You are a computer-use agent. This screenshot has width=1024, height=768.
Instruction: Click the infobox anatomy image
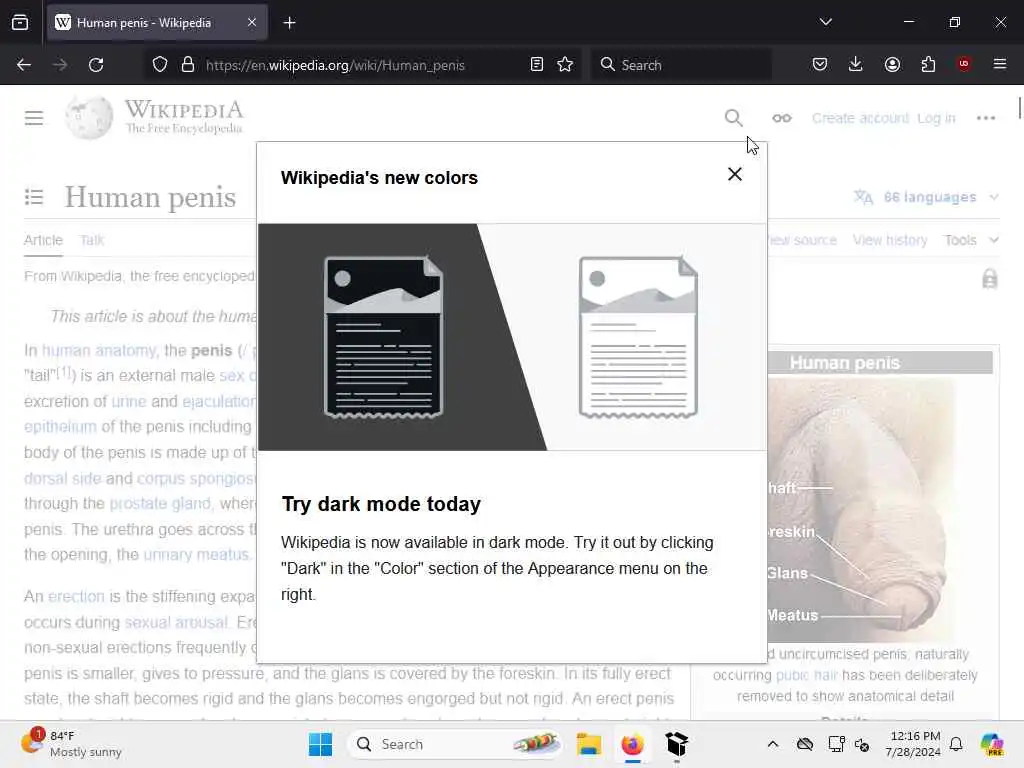tap(861, 509)
